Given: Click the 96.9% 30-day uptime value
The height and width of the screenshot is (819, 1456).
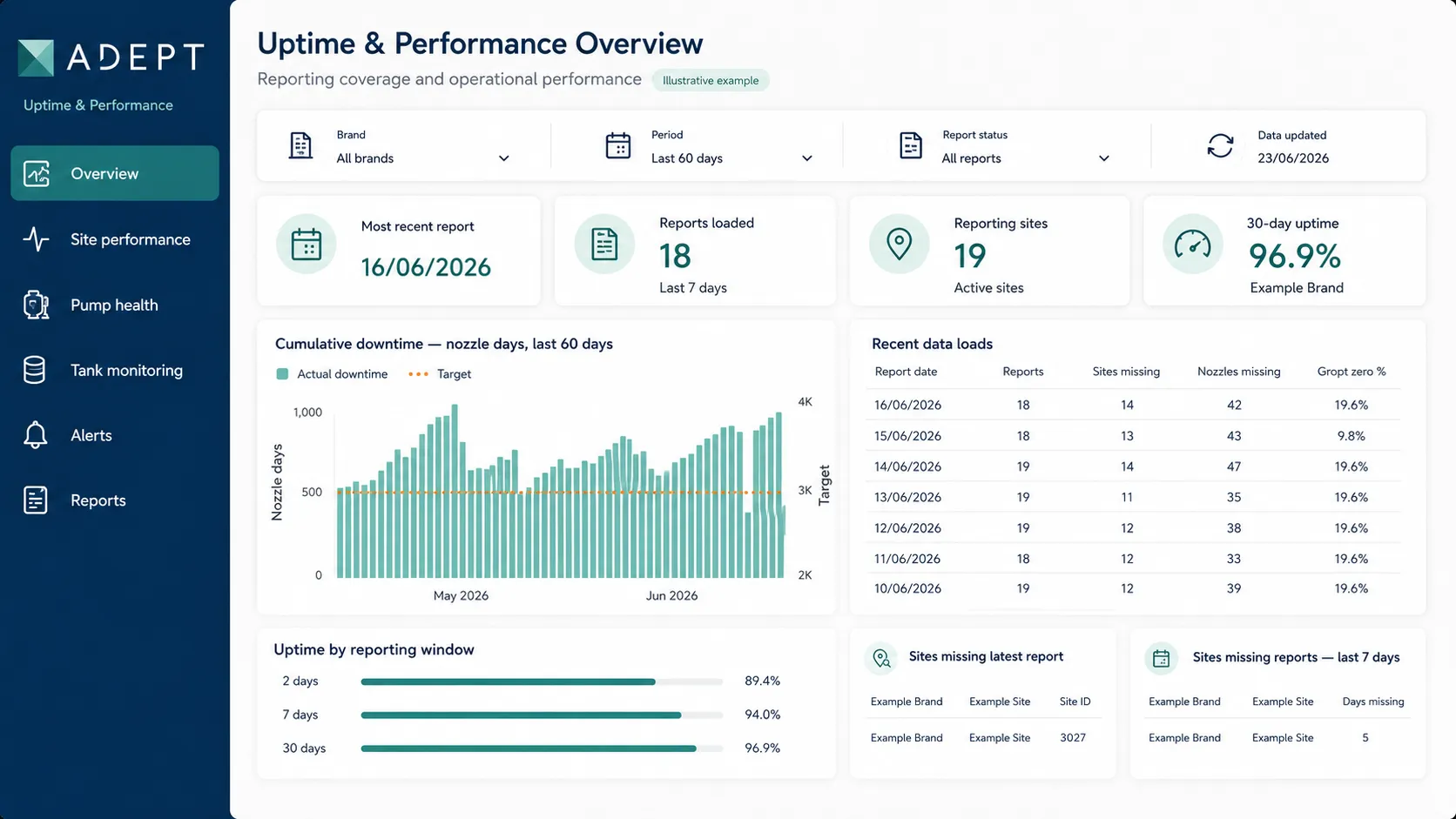Looking at the screenshot, I should (x=1295, y=256).
